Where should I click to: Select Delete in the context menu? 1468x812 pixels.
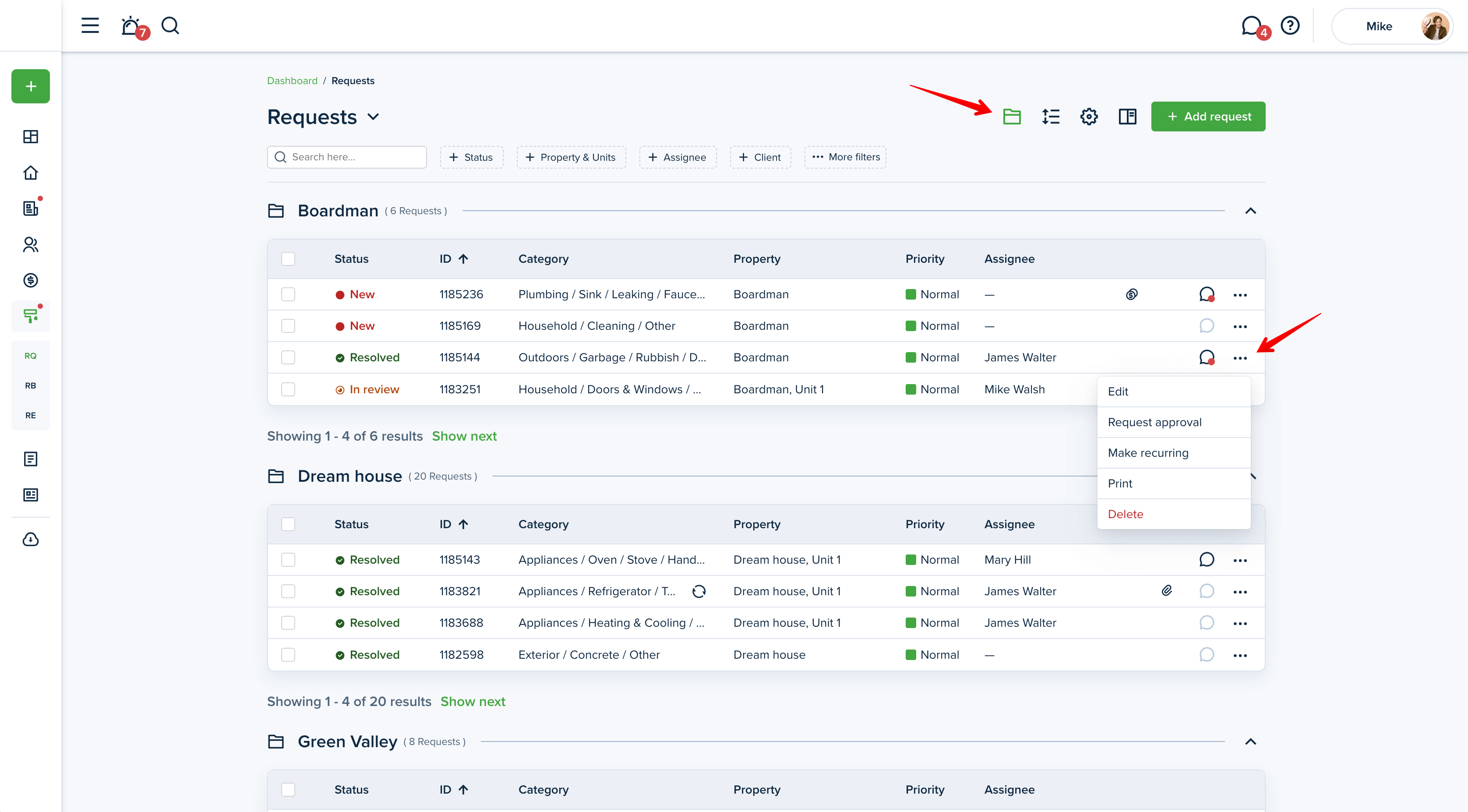click(x=1125, y=514)
